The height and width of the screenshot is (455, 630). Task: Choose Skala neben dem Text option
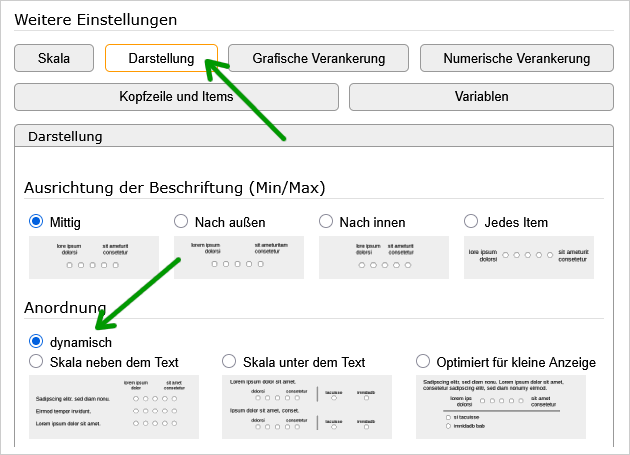36,361
